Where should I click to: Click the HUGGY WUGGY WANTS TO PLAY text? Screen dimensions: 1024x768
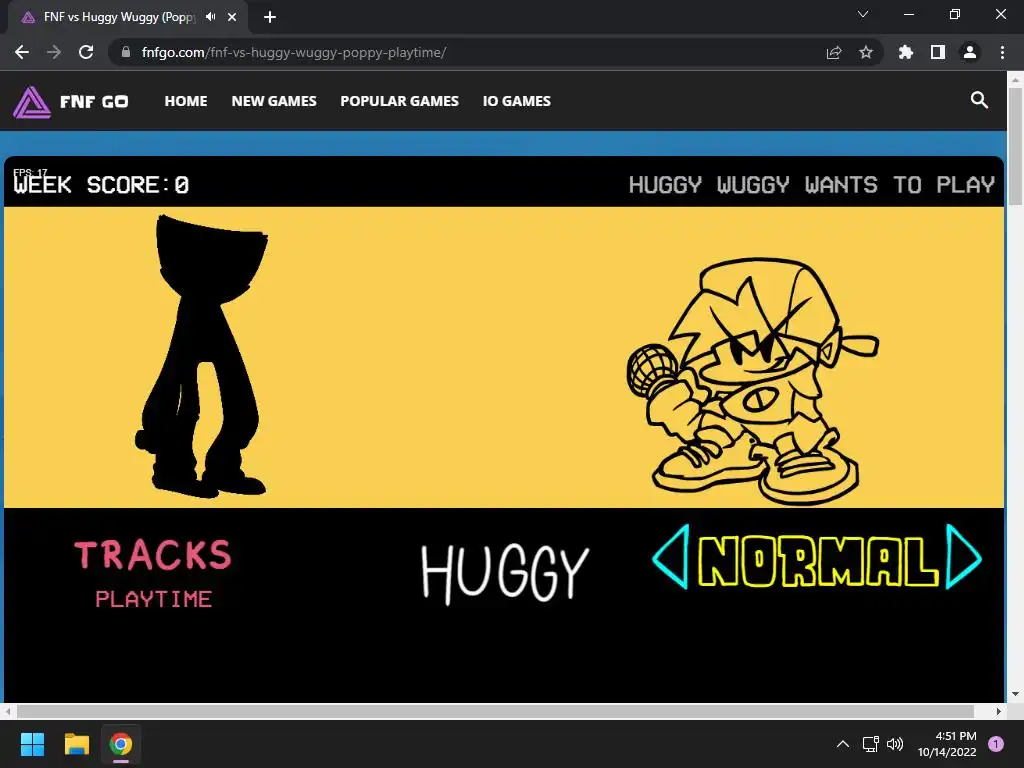click(x=812, y=185)
